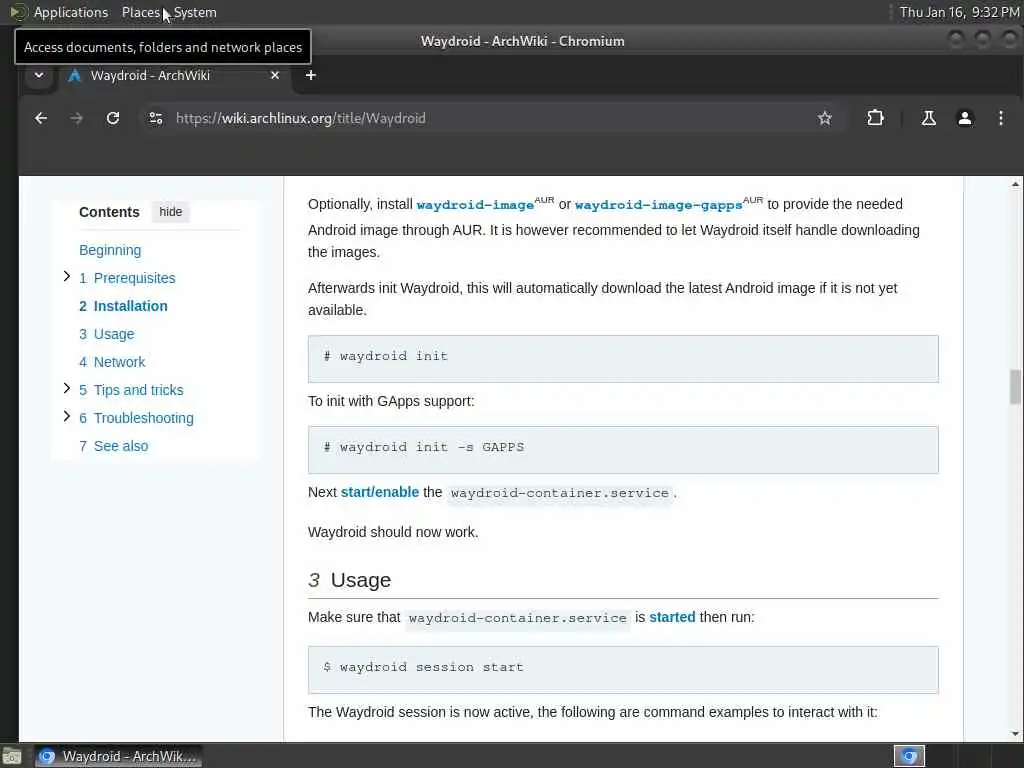The width and height of the screenshot is (1024, 768).
Task: Expand the Prerequisites section chevron
Action: (x=67, y=277)
